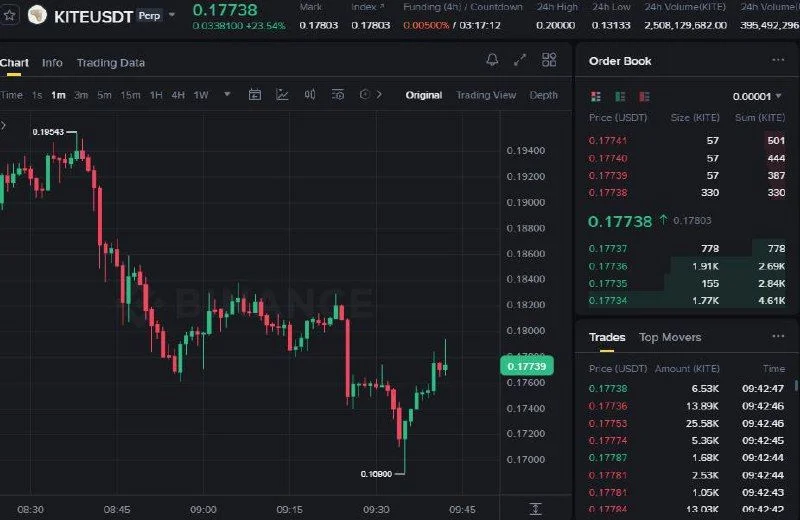Click bid price 0.17736 in order book
The width and height of the screenshot is (800, 520).
point(608,266)
